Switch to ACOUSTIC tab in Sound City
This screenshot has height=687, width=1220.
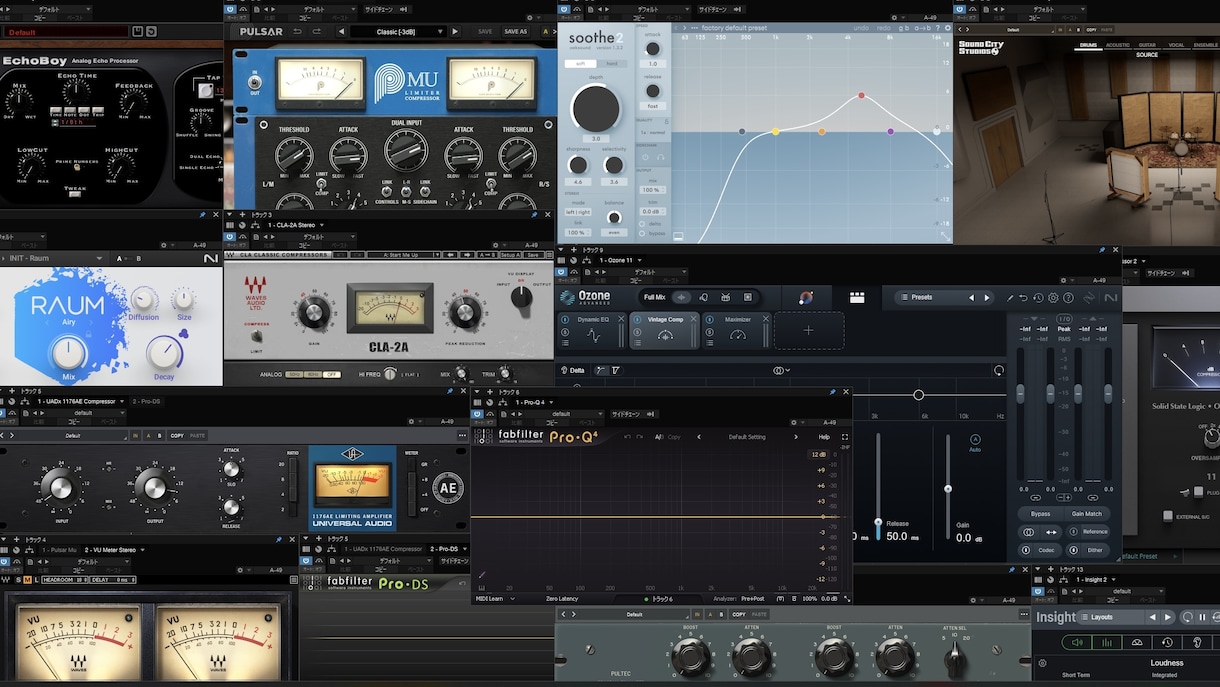point(1118,45)
